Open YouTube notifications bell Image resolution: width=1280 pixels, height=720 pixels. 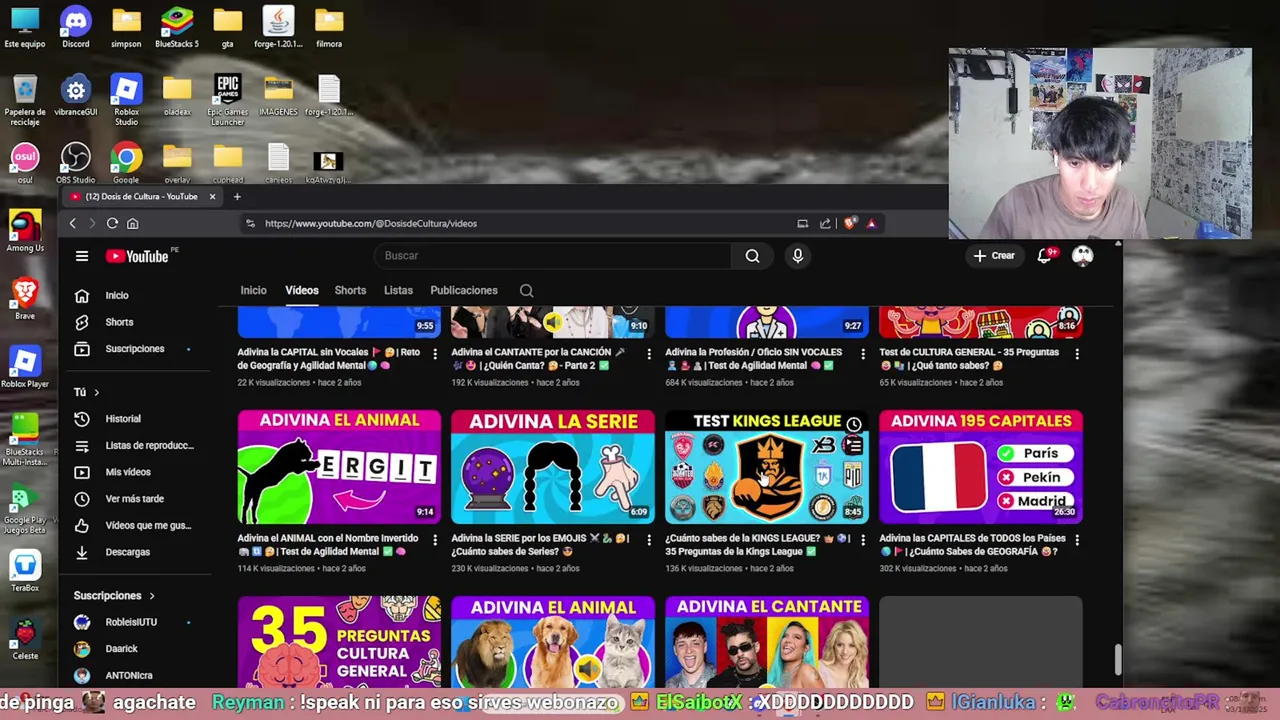click(x=1045, y=256)
